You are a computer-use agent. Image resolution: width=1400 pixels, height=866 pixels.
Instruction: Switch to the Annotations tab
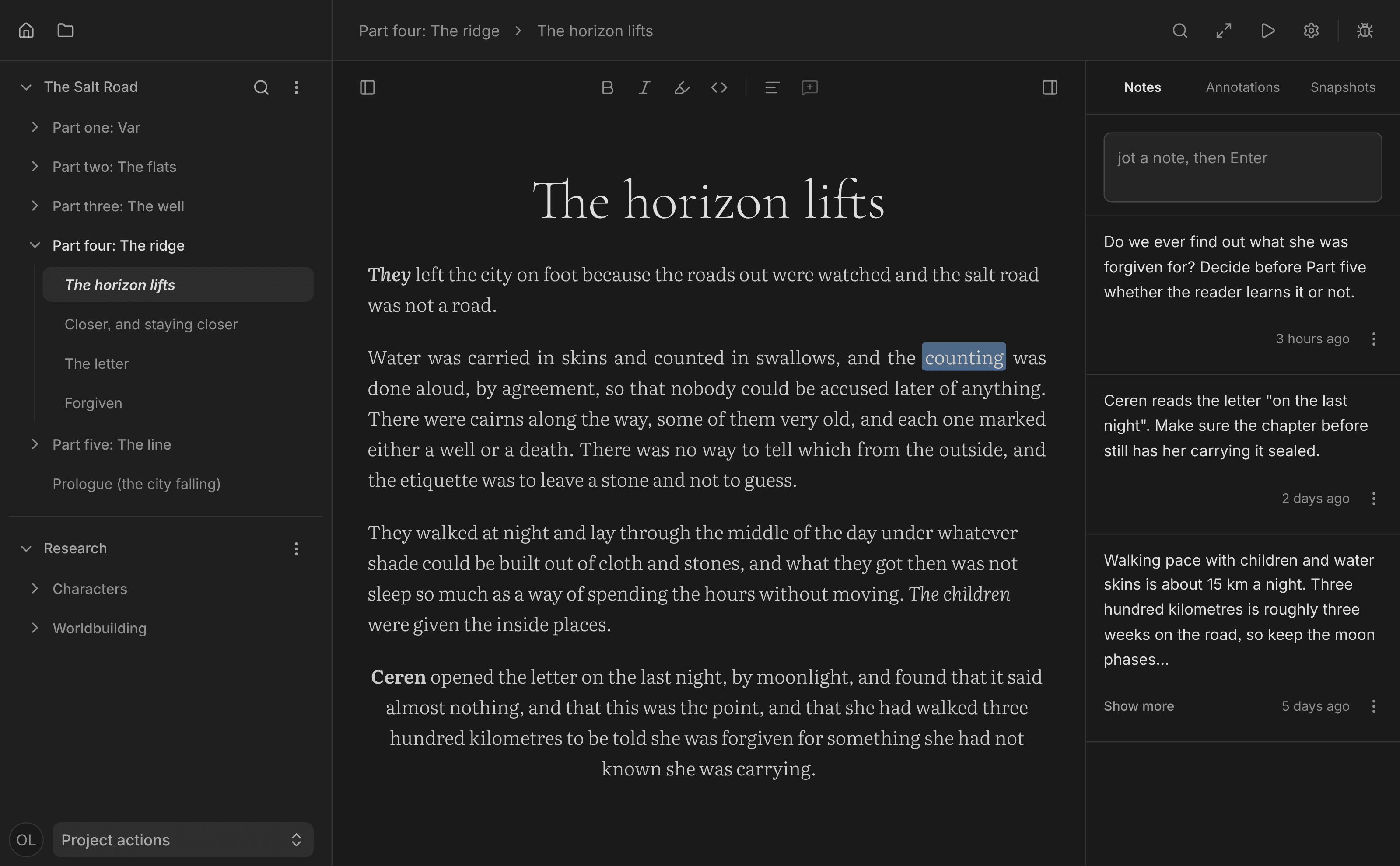(1242, 87)
